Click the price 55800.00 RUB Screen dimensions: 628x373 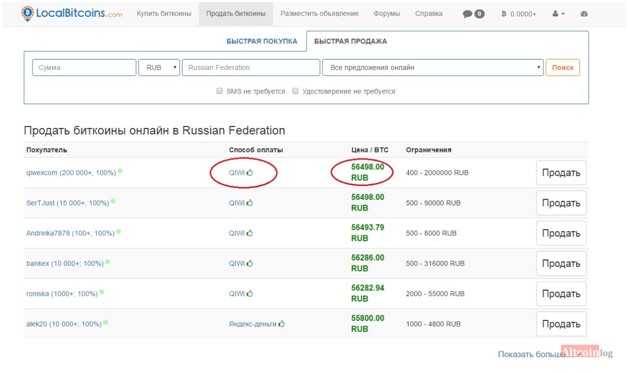coord(368,323)
